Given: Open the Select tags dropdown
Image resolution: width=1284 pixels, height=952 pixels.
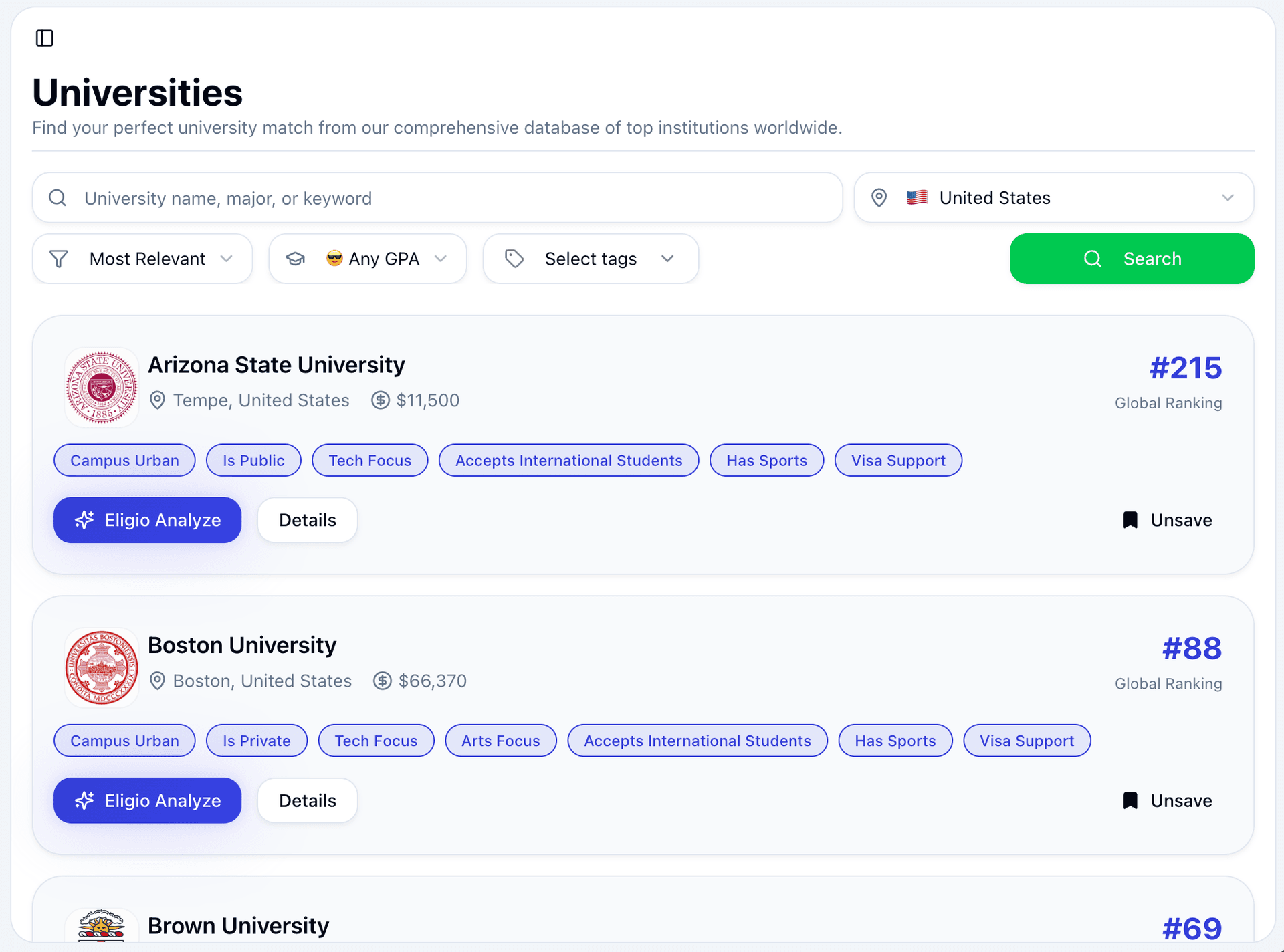Looking at the screenshot, I should (591, 259).
